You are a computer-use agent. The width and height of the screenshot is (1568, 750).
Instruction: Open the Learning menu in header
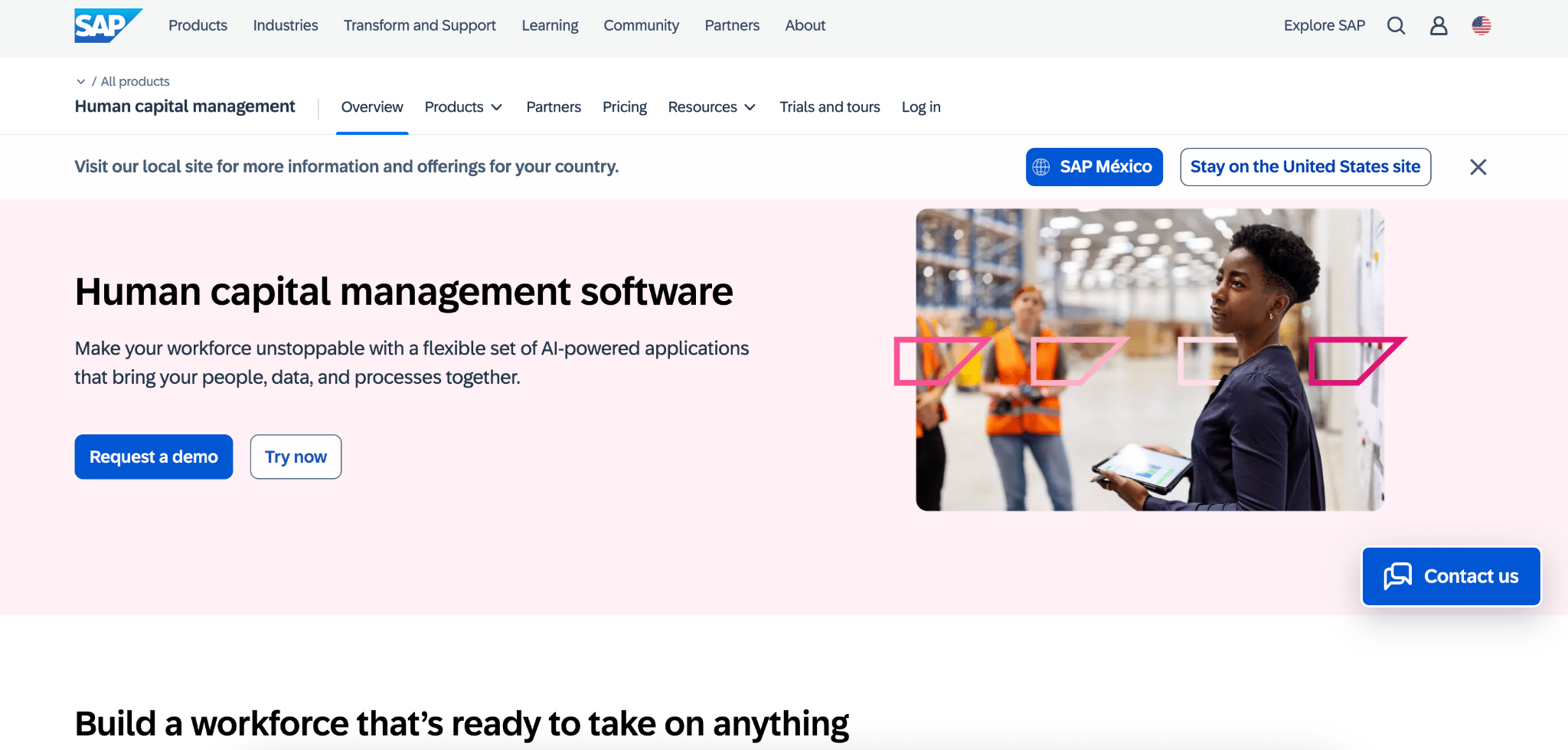[550, 25]
